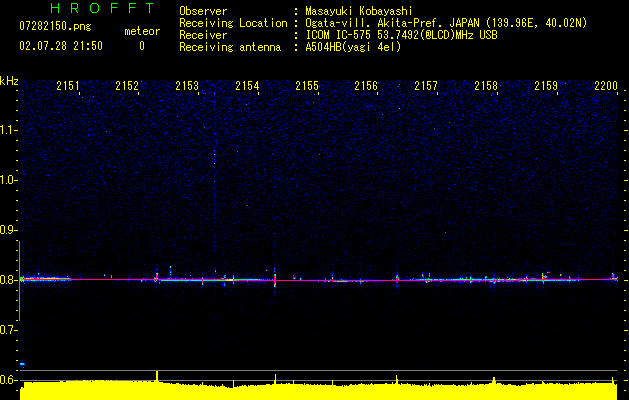Select the file name 07282150.png

tap(55, 27)
